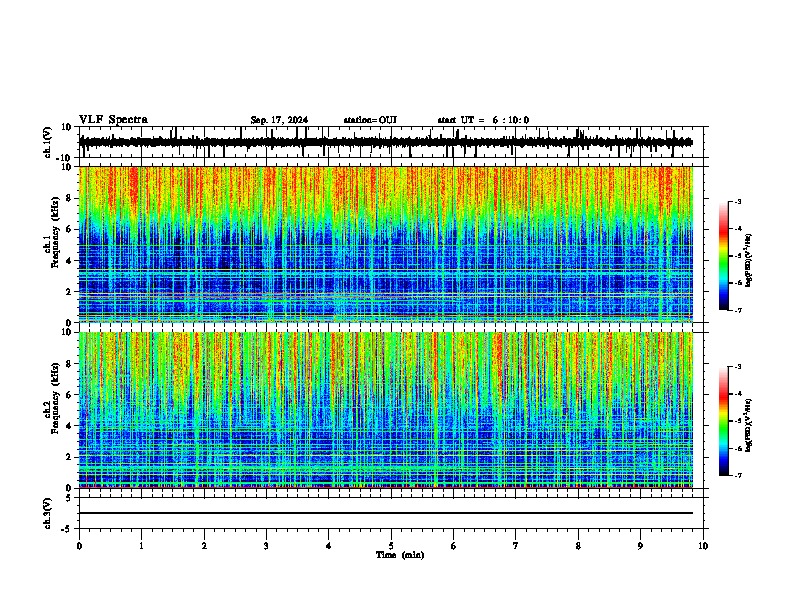
Task: Click the ch.1 color bar log(PSD) label
Action: 749,260
